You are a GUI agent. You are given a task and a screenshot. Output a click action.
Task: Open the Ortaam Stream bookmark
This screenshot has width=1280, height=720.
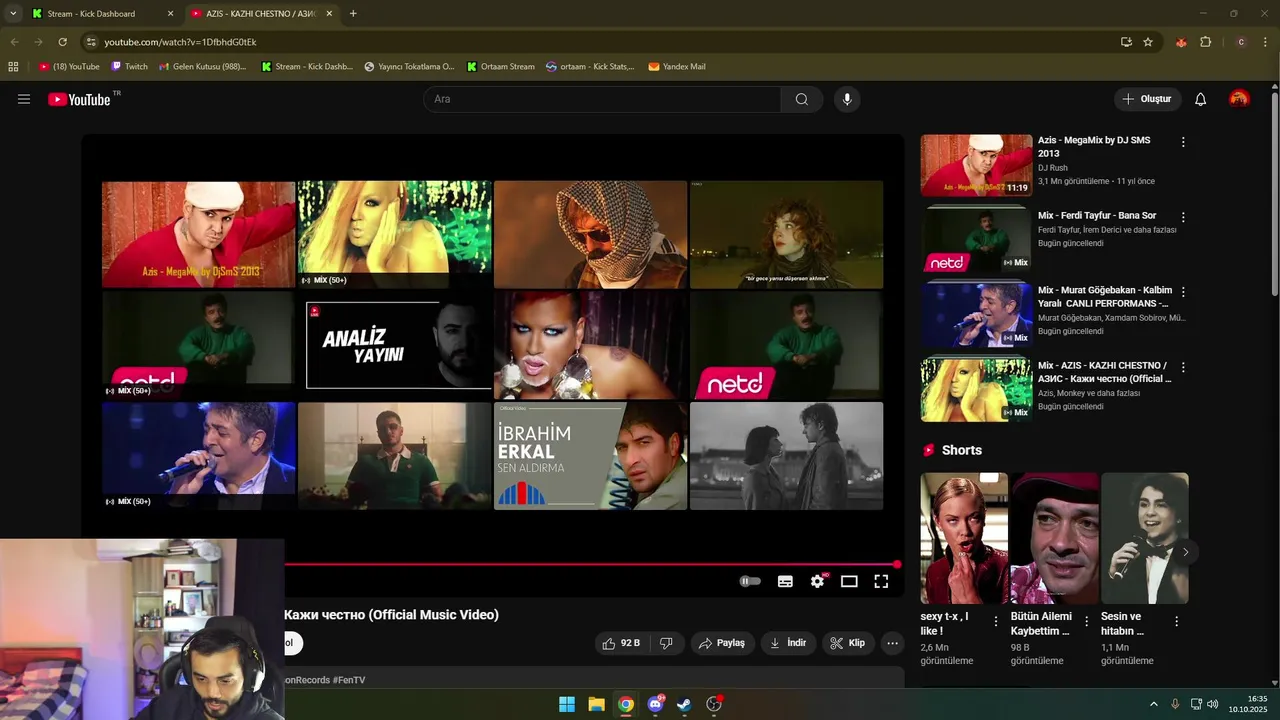point(501,67)
